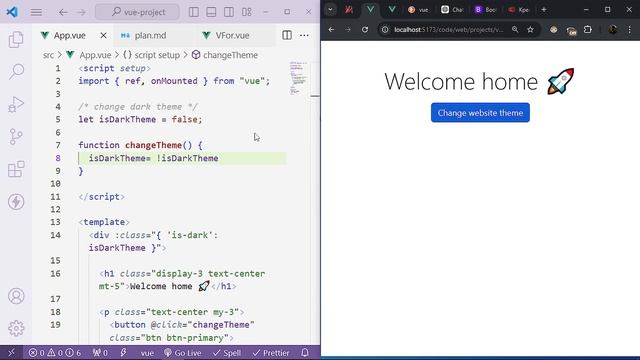Open the Extensions view
The width and height of the screenshot is (640, 360).
point(16,169)
